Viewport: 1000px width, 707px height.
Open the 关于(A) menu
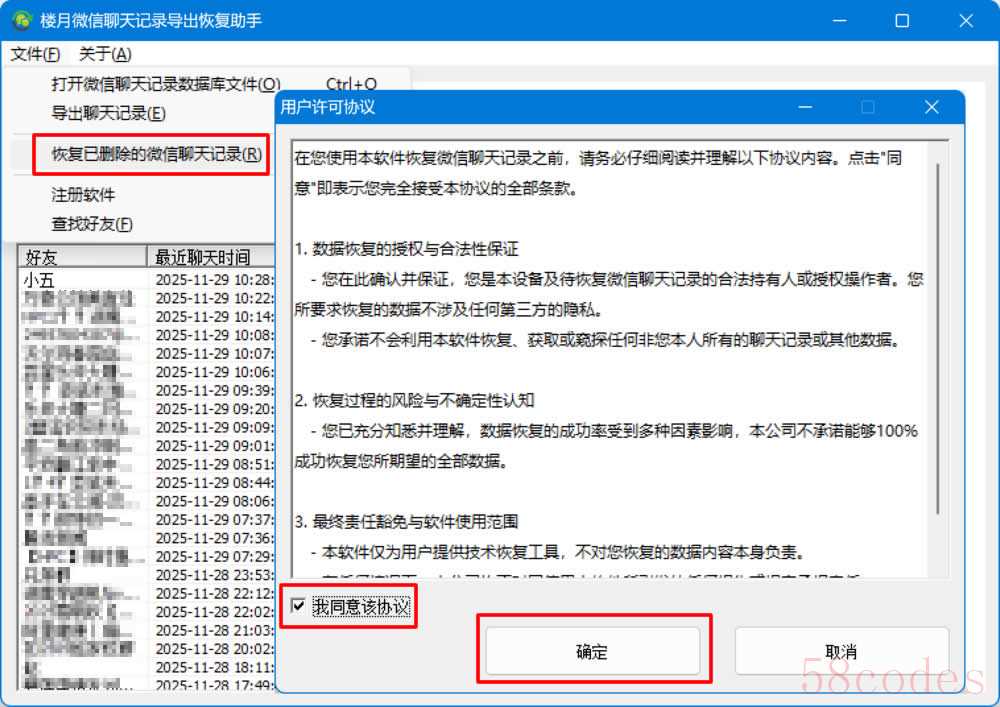(x=105, y=54)
